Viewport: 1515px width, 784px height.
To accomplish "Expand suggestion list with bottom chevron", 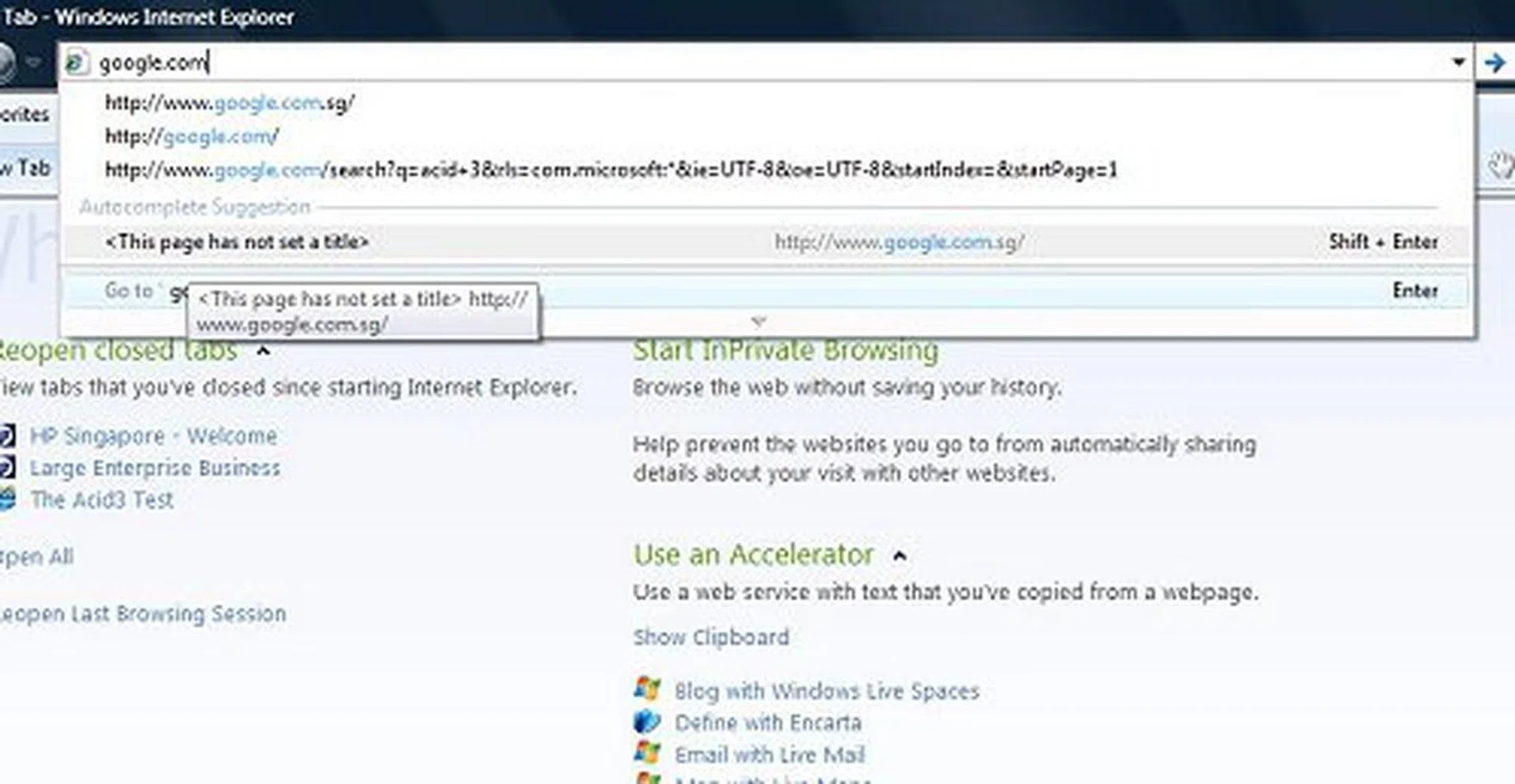I will tap(758, 322).
